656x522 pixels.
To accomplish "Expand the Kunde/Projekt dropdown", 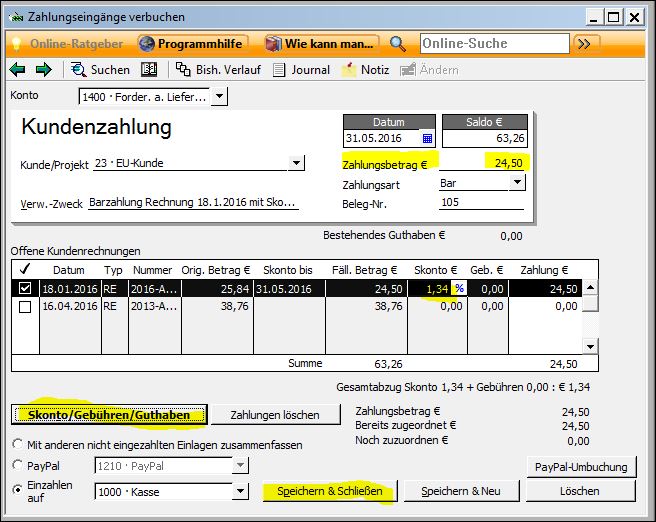I will [296, 163].
